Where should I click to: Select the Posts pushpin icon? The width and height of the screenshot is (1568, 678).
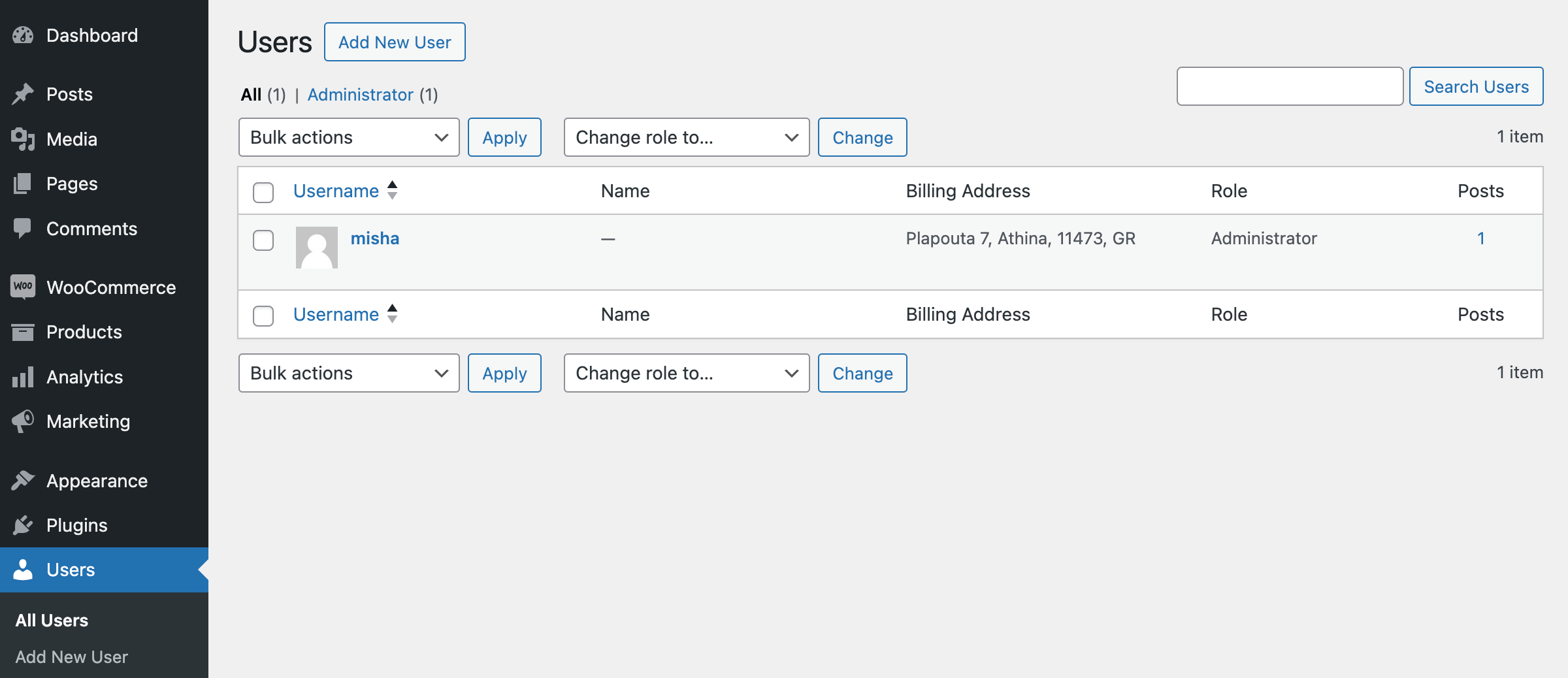point(24,93)
